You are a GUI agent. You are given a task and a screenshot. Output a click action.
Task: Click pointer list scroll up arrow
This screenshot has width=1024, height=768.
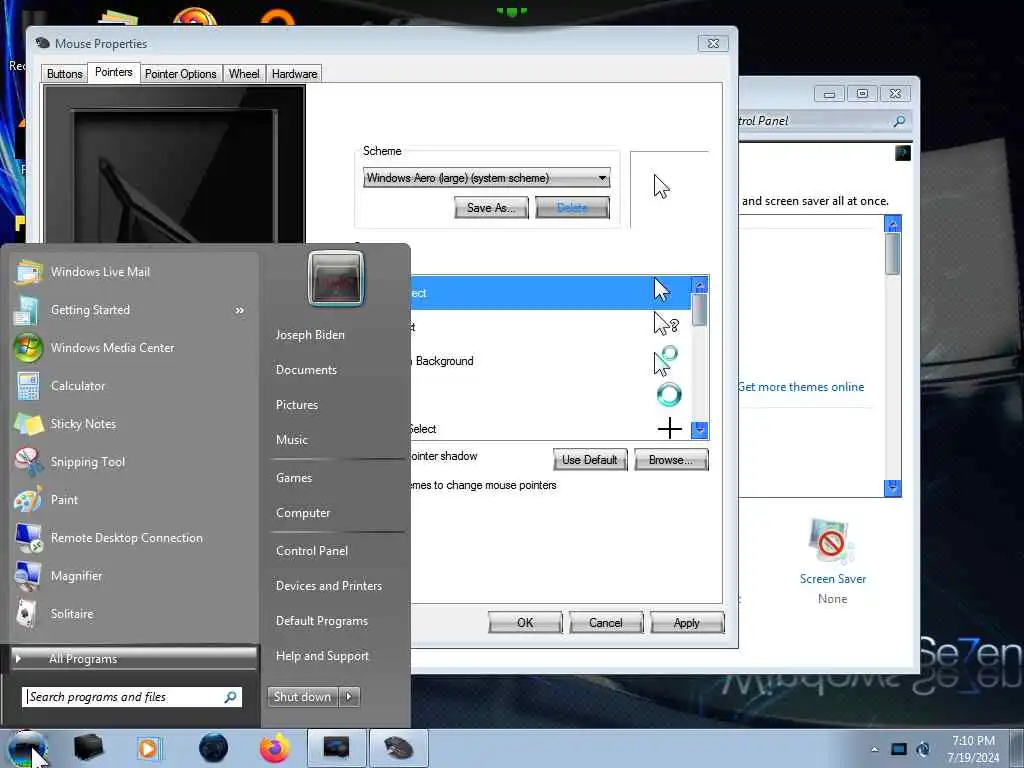(x=699, y=285)
